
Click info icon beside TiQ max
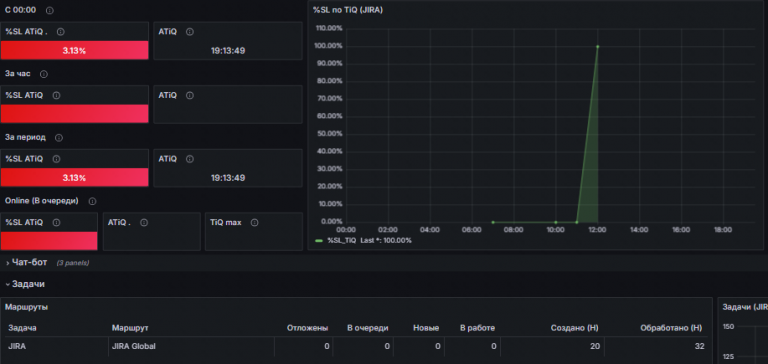[x=254, y=222]
